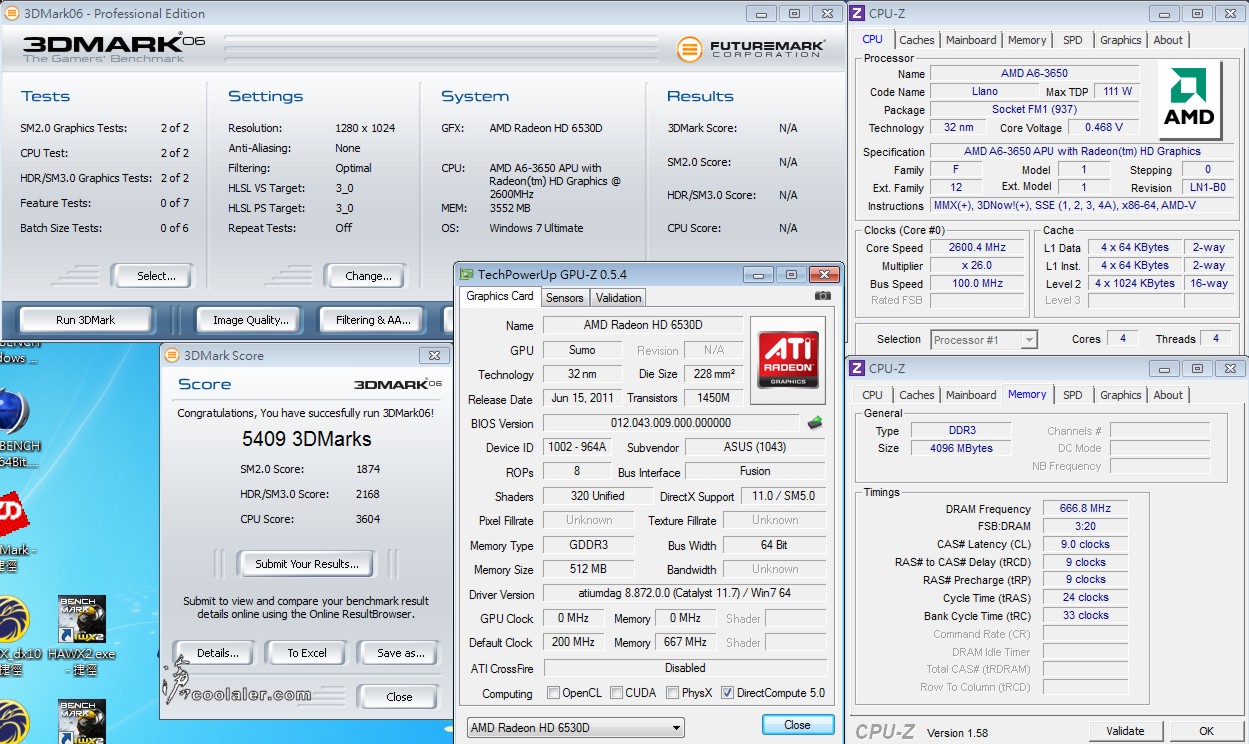The height and width of the screenshot is (744, 1249).
Task: Open the AMD Radeon HD 6530D card dropdown
Action: [575, 728]
